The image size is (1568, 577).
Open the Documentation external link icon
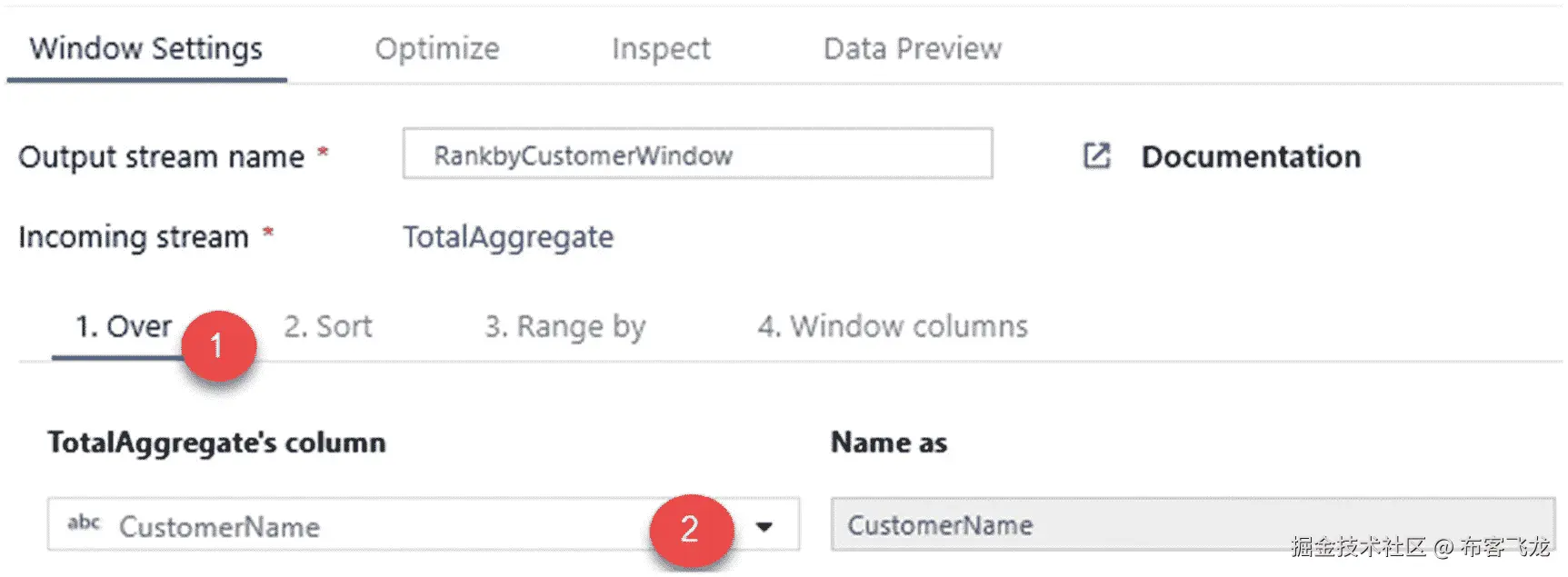click(x=1097, y=156)
